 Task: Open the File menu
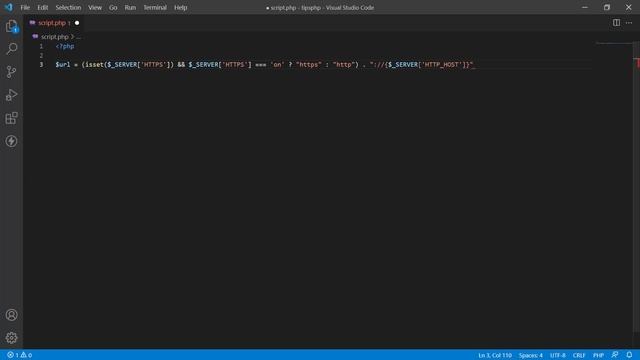pyautogui.click(x=25, y=7)
